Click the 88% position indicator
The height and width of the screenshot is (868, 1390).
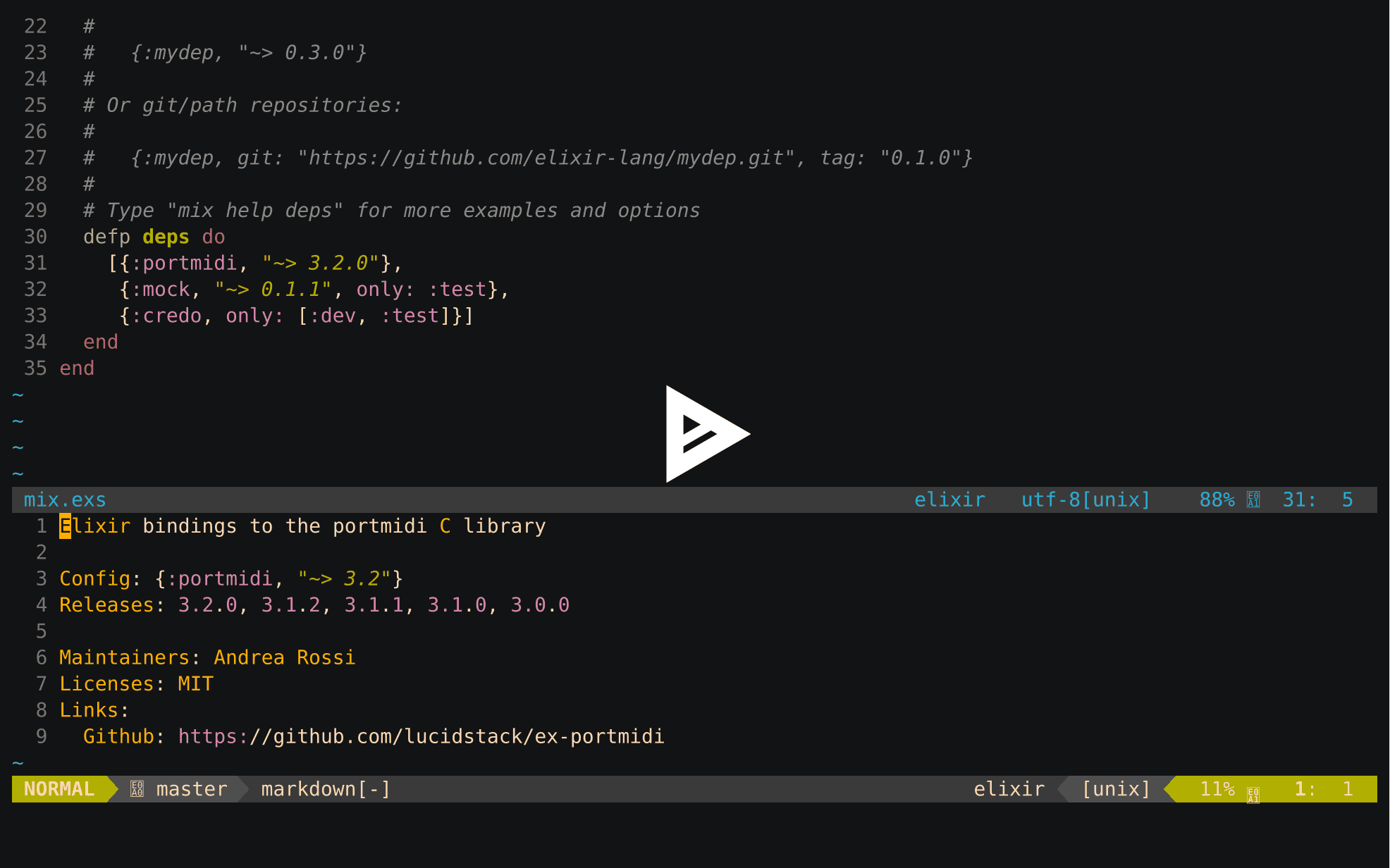(x=1217, y=500)
